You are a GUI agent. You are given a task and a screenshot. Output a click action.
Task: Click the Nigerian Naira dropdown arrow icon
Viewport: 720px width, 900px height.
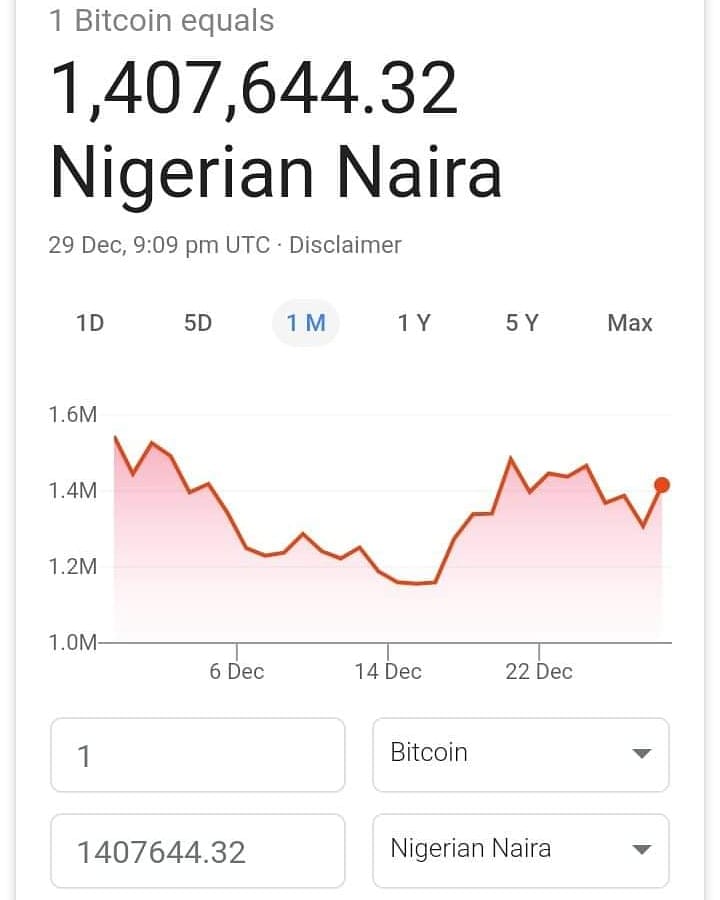pyautogui.click(x=641, y=849)
